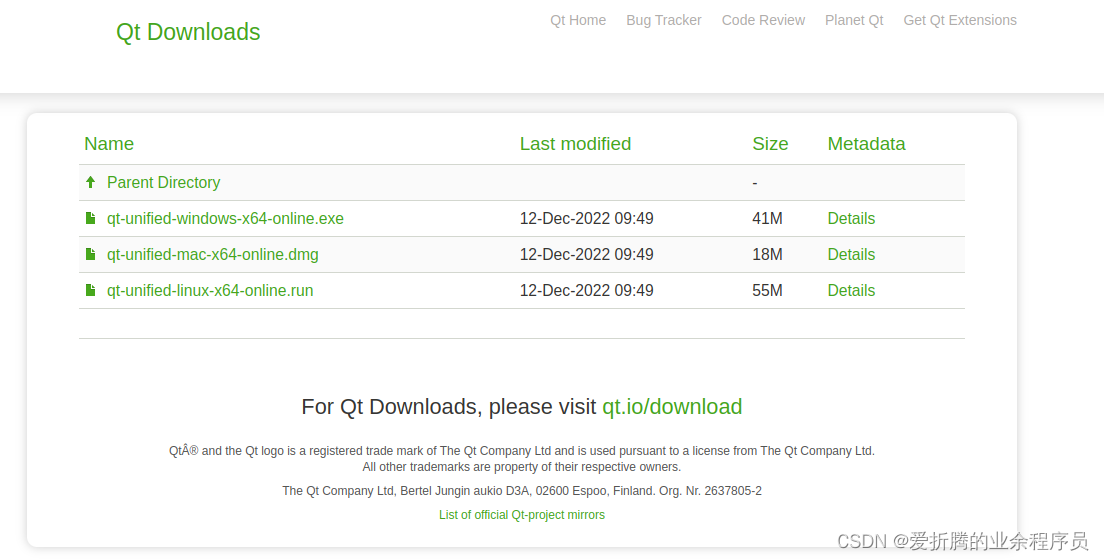Sort by the Size column header

point(770,144)
